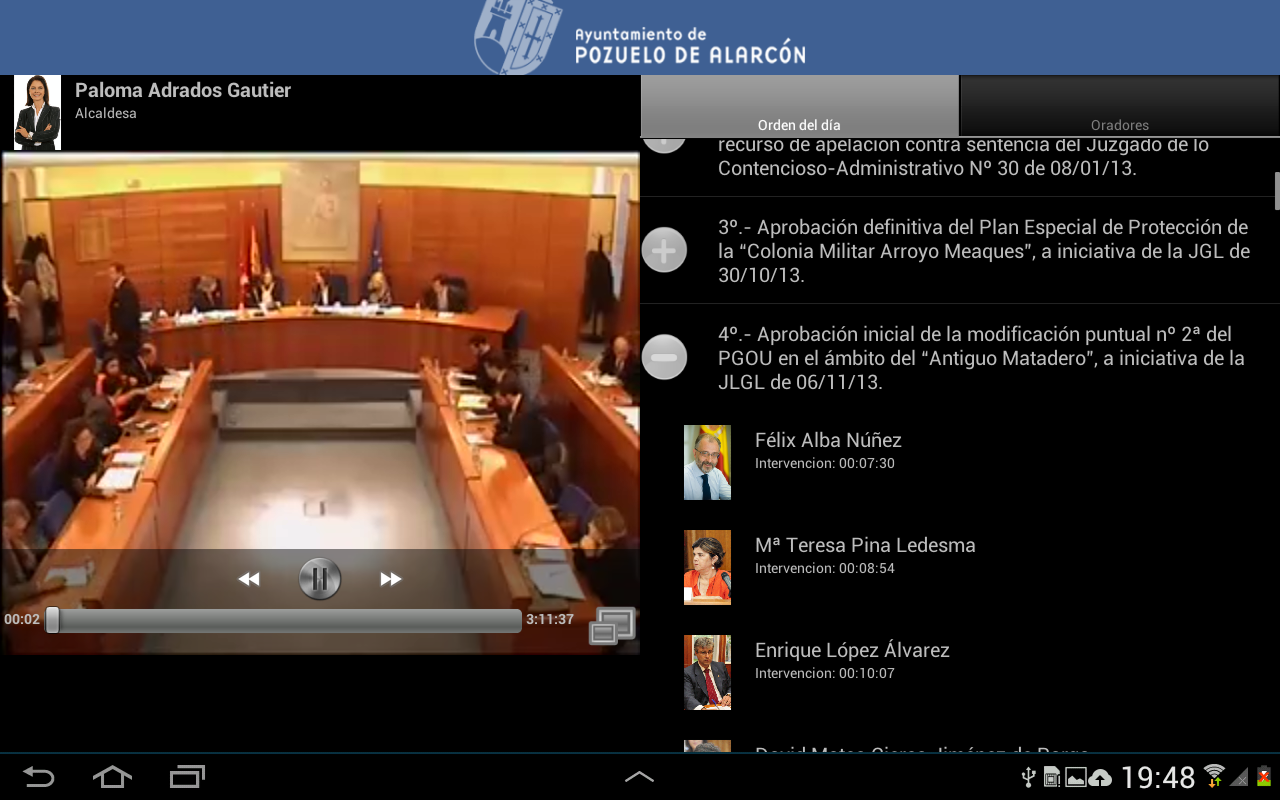Viewport: 1280px width, 800px height.
Task: Click the Ayuntamiento de Pozuelo de Alarcón logo
Action: tap(640, 37)
